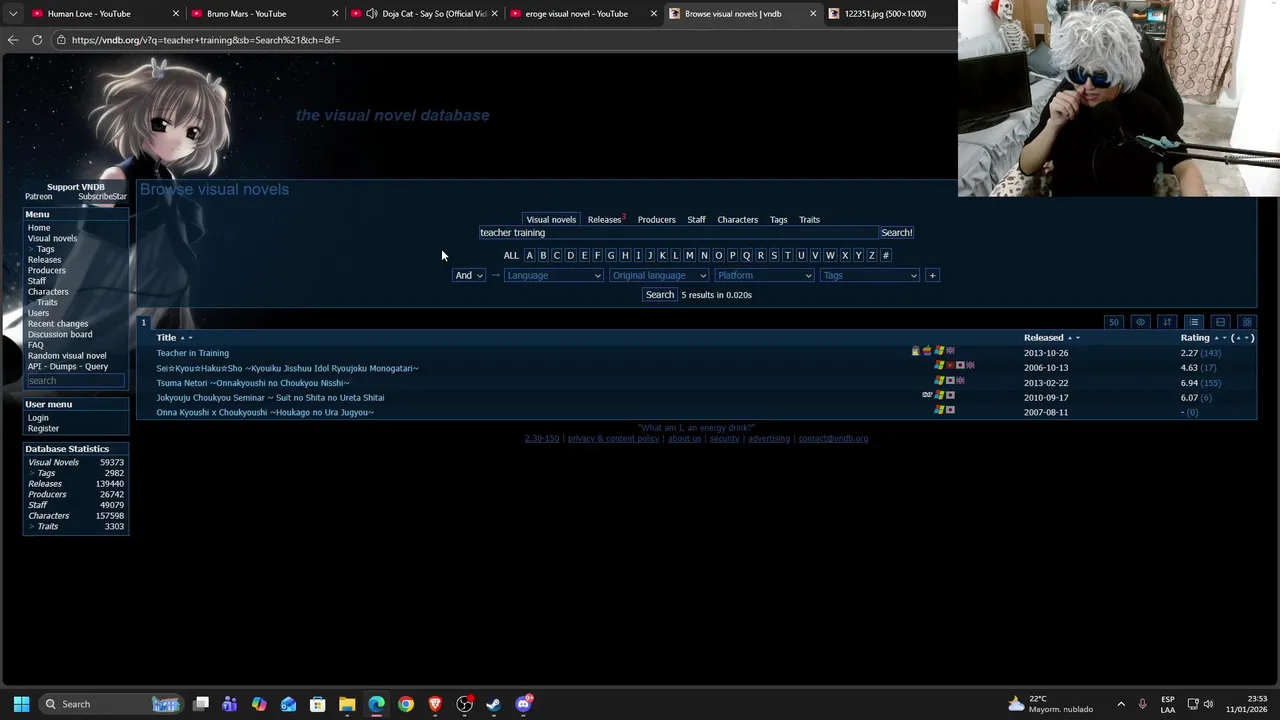Open File Explorer from taskbar
The height and width of the screenshot is (720, 1280).
click(x=347, y=704)
